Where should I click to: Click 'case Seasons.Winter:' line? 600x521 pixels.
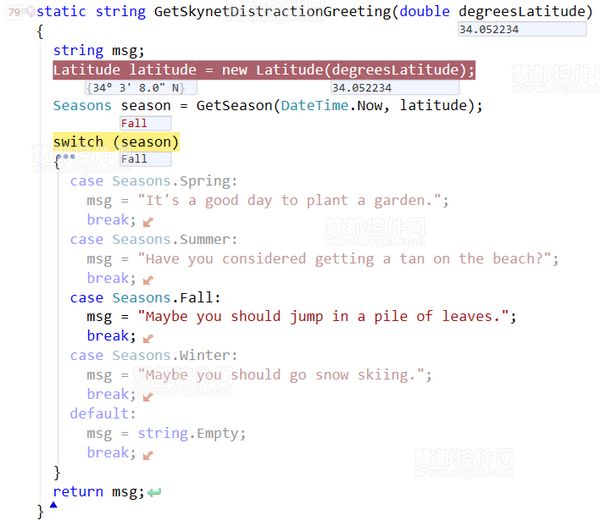154,355
